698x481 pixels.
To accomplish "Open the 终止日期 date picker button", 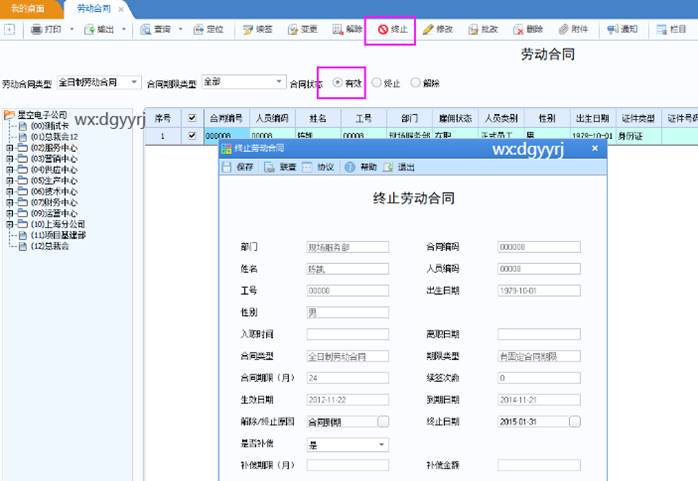I will pos(574,421).
